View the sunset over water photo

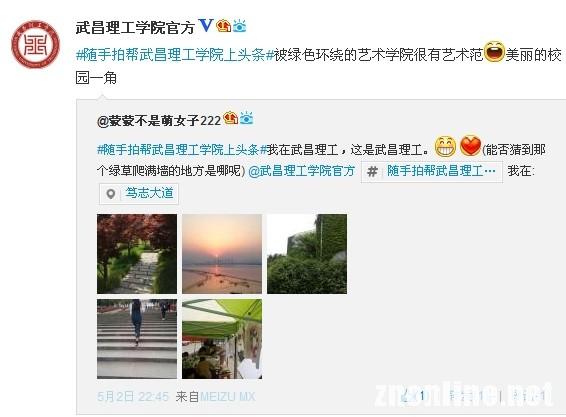tap(222, 254)
